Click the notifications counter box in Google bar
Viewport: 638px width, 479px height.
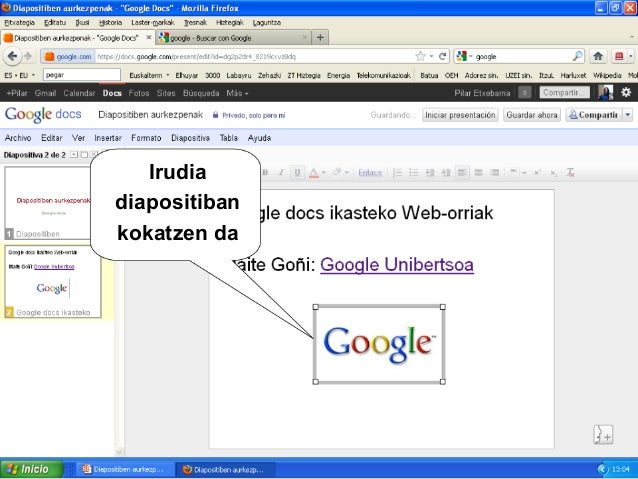(525, 93)
